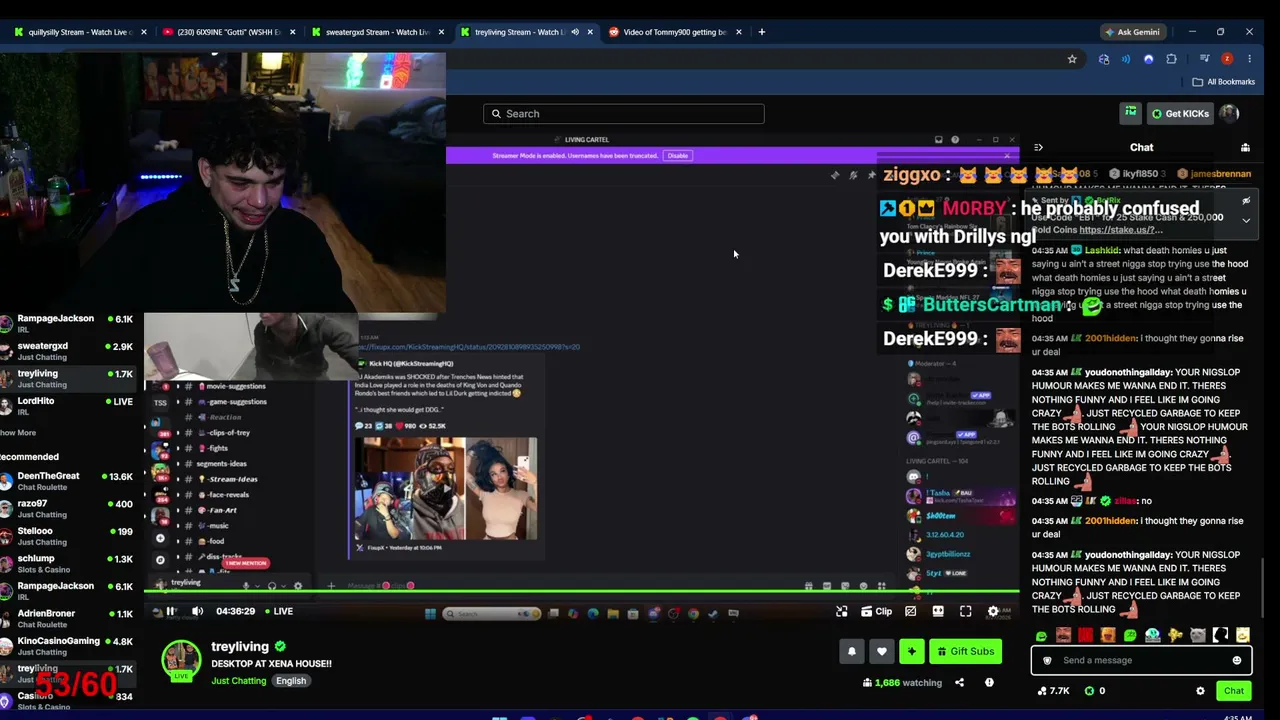Click the English language tag

(x=291, y=681)
